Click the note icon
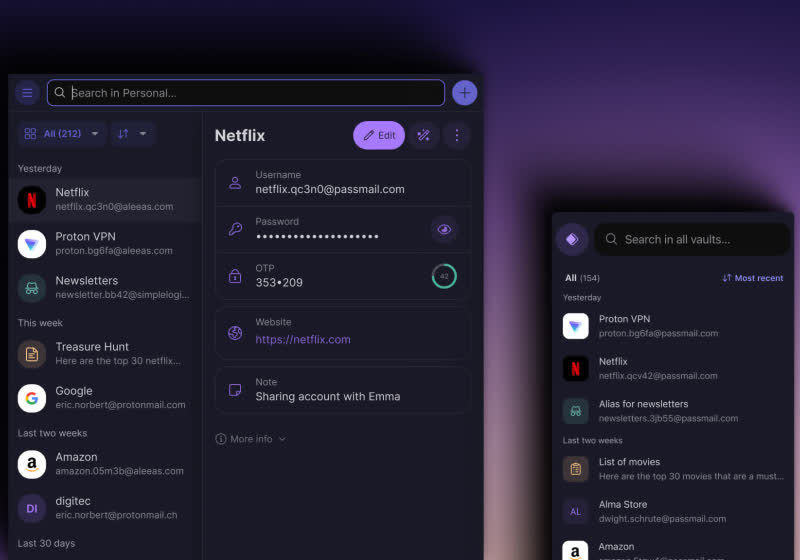 pos(235,390)
